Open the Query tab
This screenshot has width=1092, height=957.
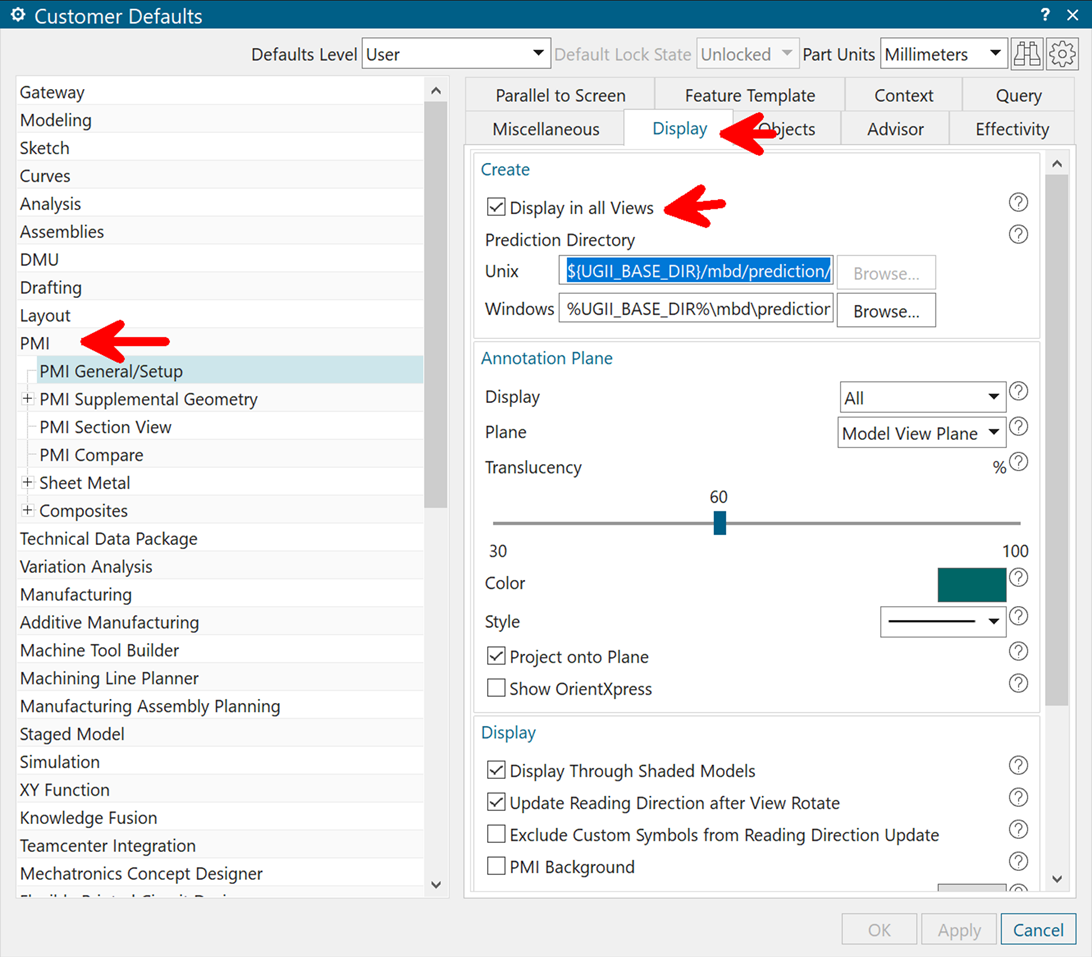(1018, 95)
